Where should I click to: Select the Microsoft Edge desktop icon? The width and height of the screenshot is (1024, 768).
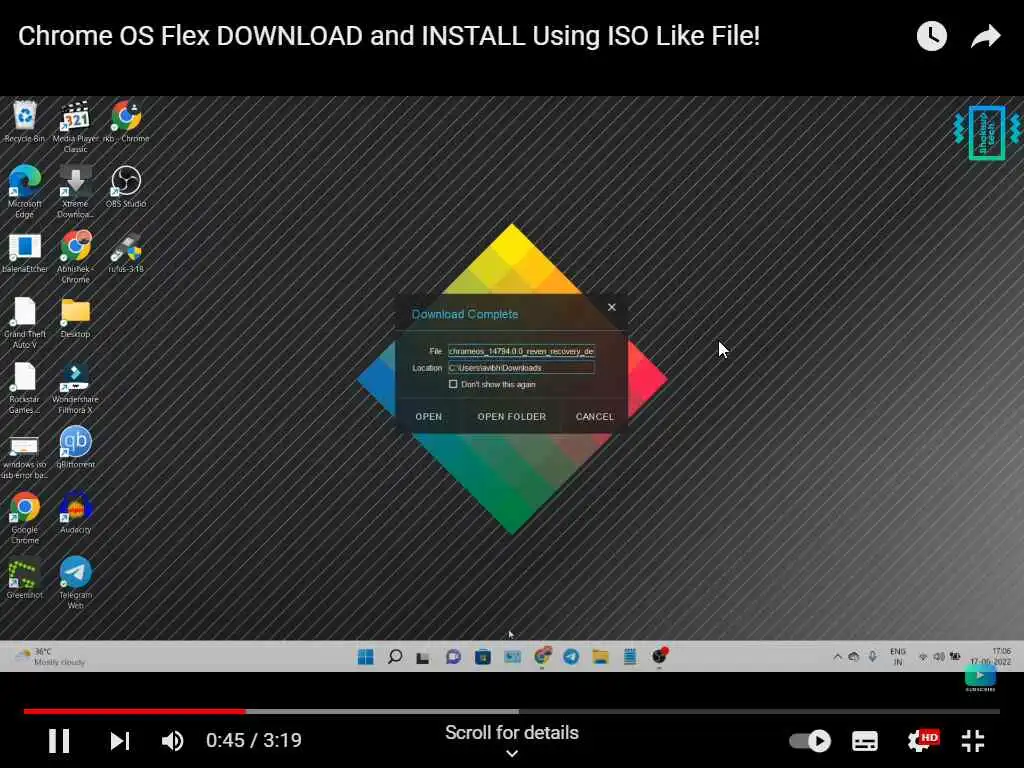(25, 192)
